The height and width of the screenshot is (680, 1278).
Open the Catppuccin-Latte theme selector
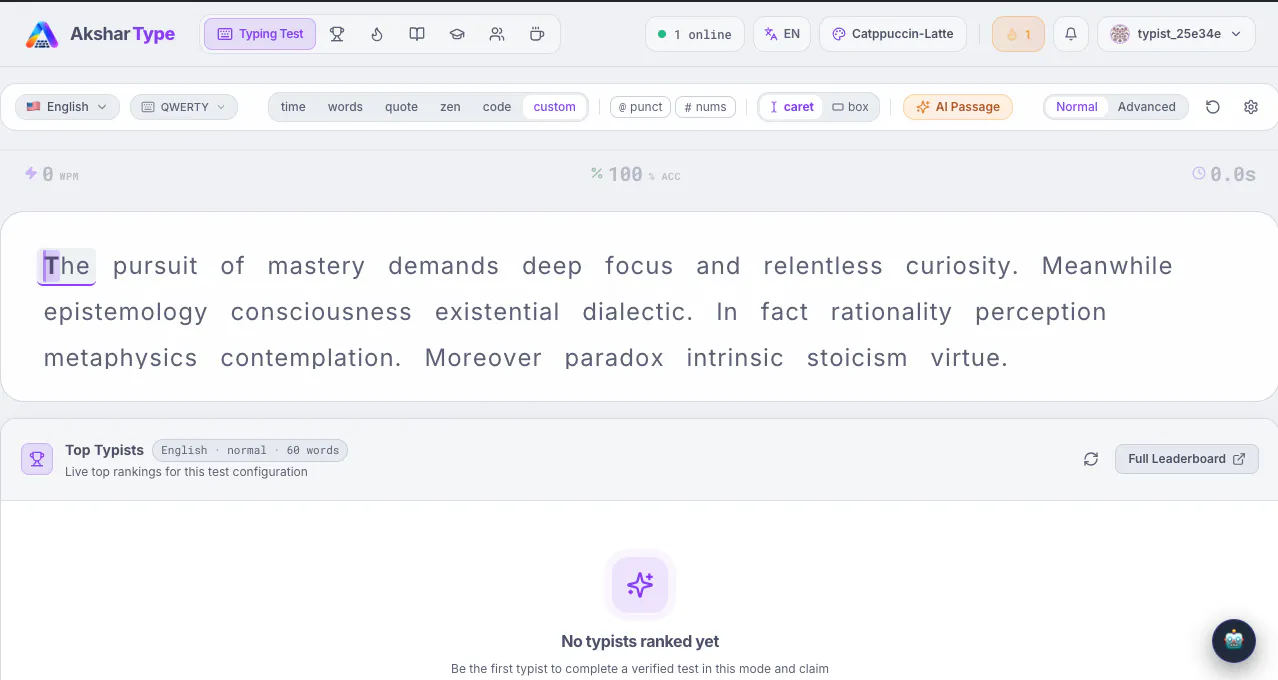(892, 34)
